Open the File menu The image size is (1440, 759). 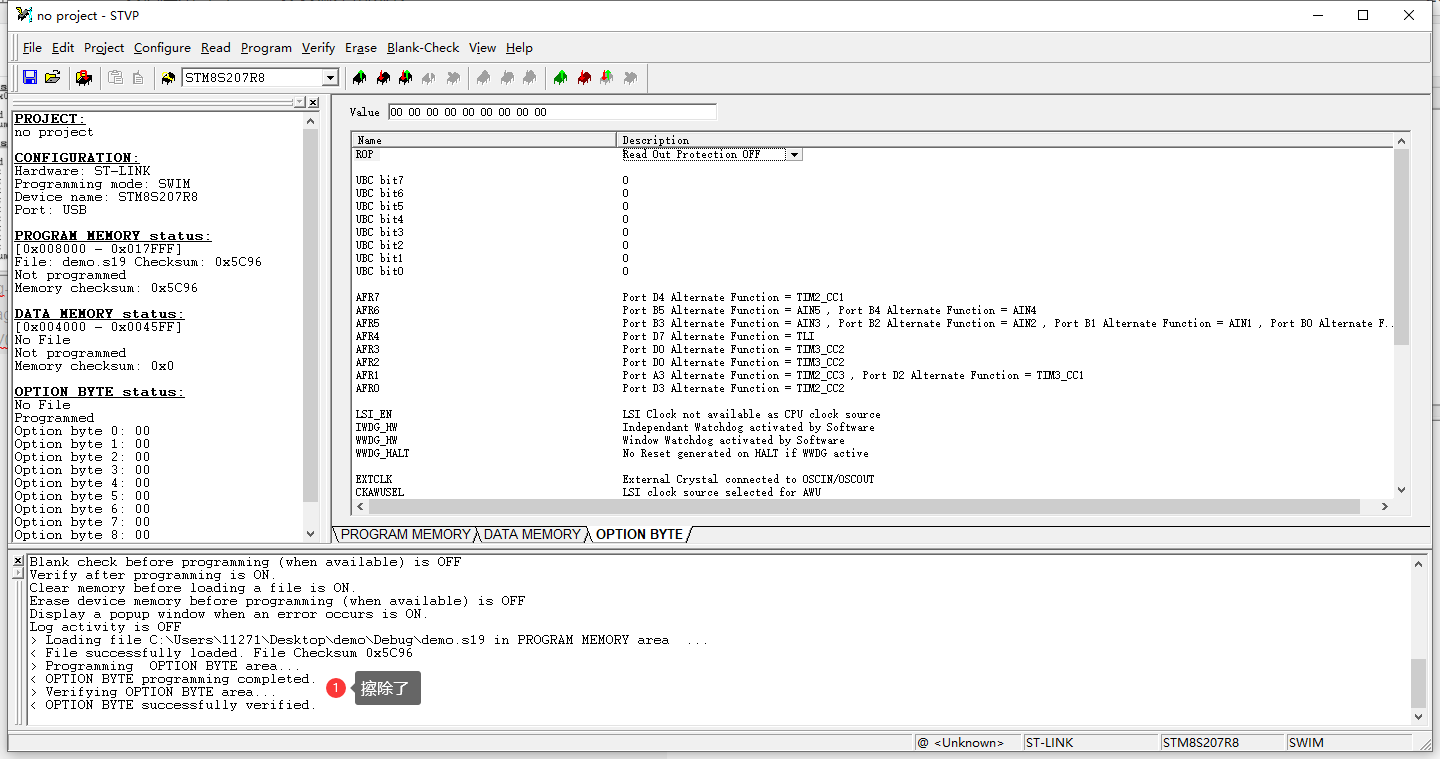click(x=32, y=48)
